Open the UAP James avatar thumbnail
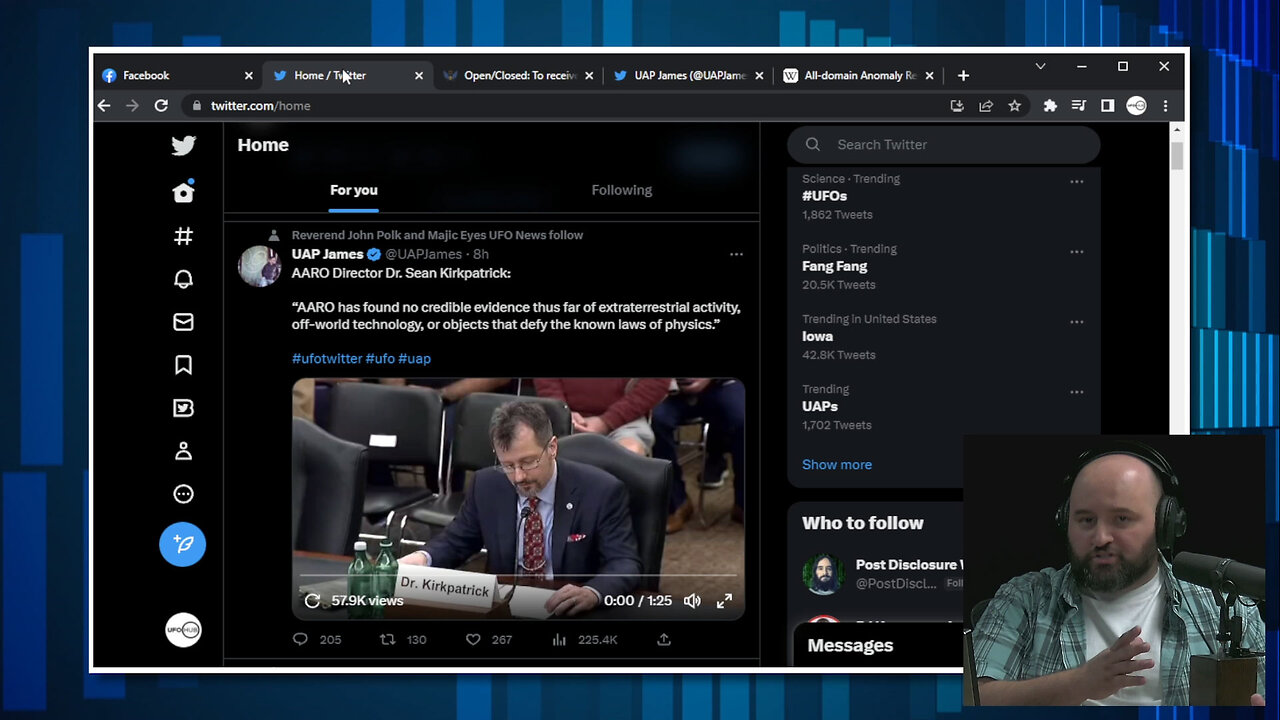The height and width of the screenshot is (720, 1280). pos(259,266)
